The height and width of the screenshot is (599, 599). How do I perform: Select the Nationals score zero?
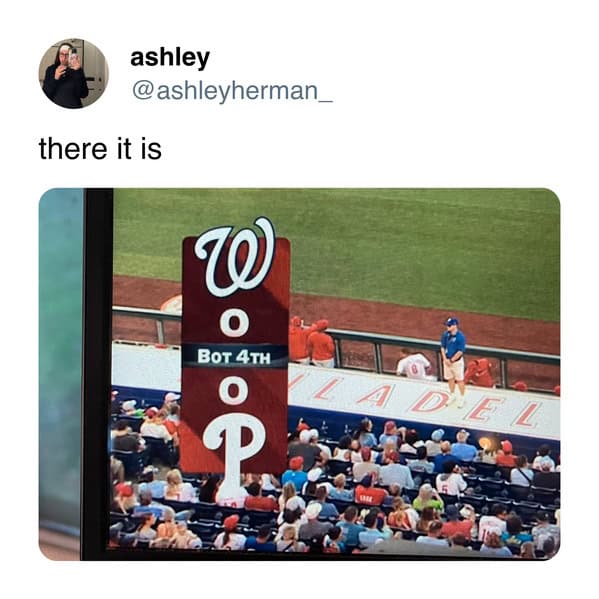tap(235, 324)
